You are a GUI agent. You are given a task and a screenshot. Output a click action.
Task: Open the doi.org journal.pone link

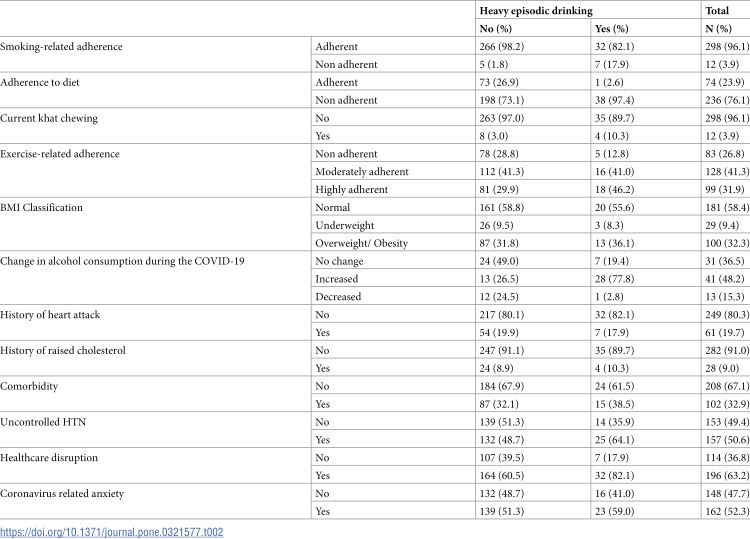(x=111, y=532)
